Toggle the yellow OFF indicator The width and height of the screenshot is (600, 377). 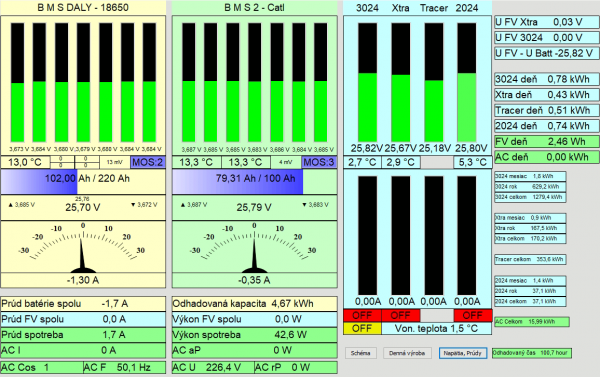362,328
